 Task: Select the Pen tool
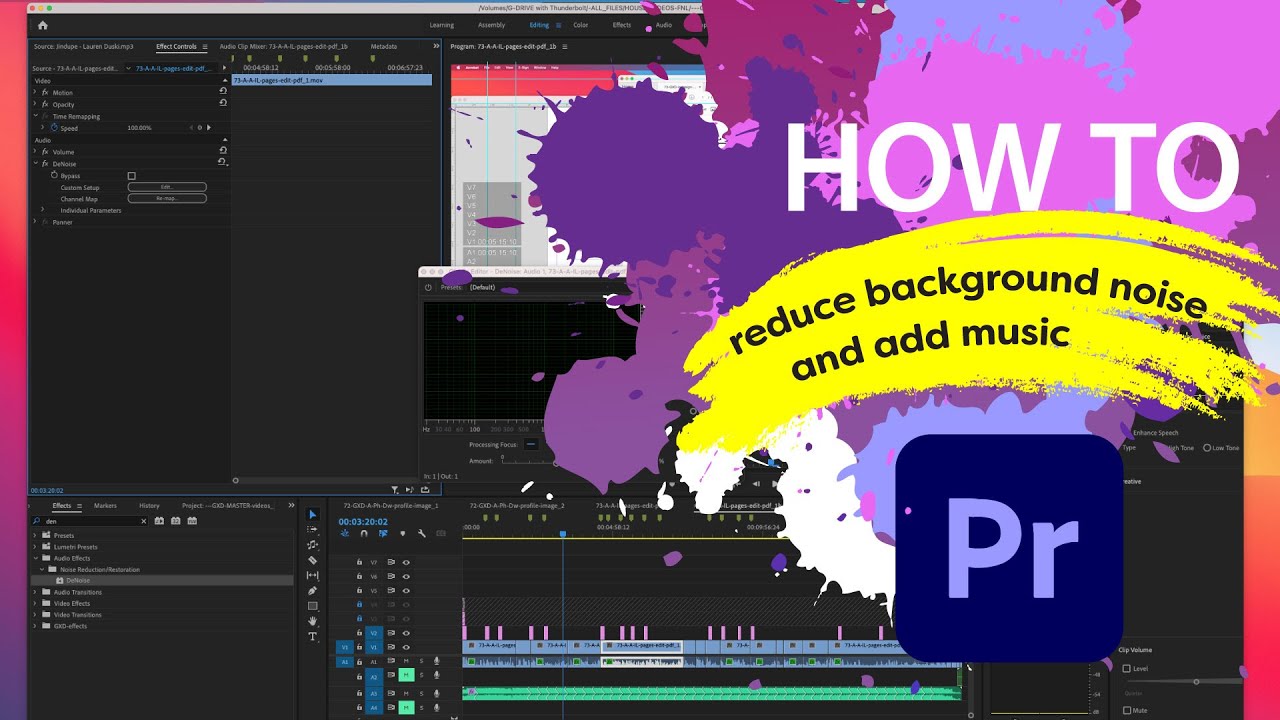pyautogui.click(x=312, y=590)
